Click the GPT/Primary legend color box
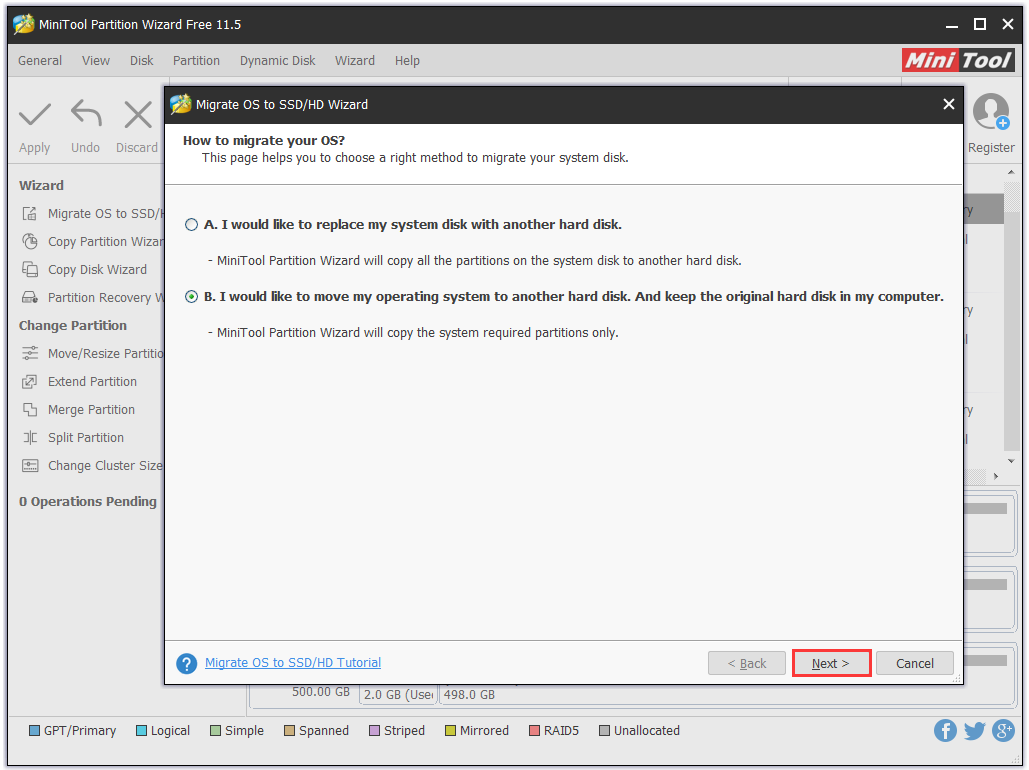The width and height of the screenshot is (1029, 770). (x=35, y=731)
